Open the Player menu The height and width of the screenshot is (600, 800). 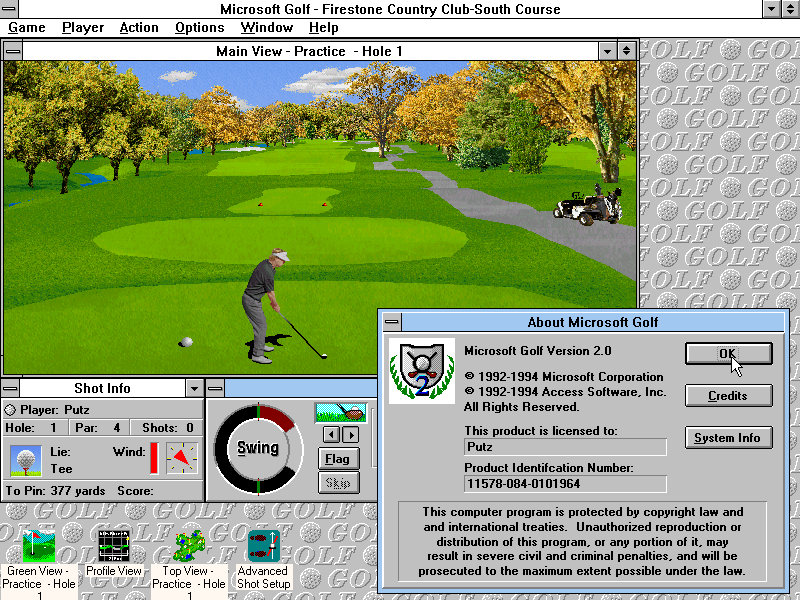83,28
